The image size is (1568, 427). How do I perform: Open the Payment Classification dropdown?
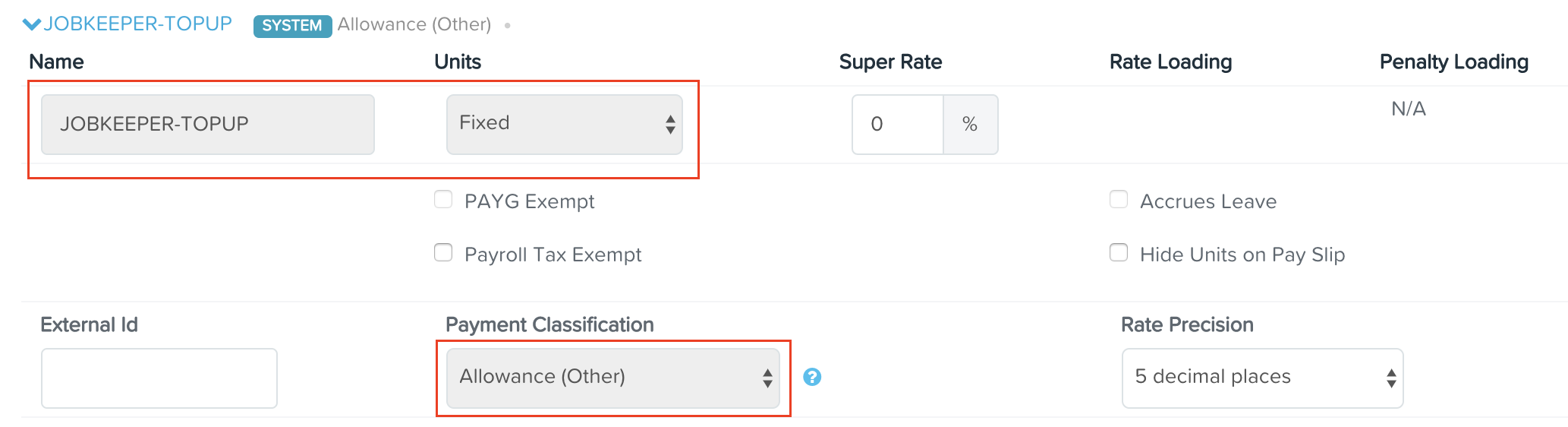(x=613, y=378)
